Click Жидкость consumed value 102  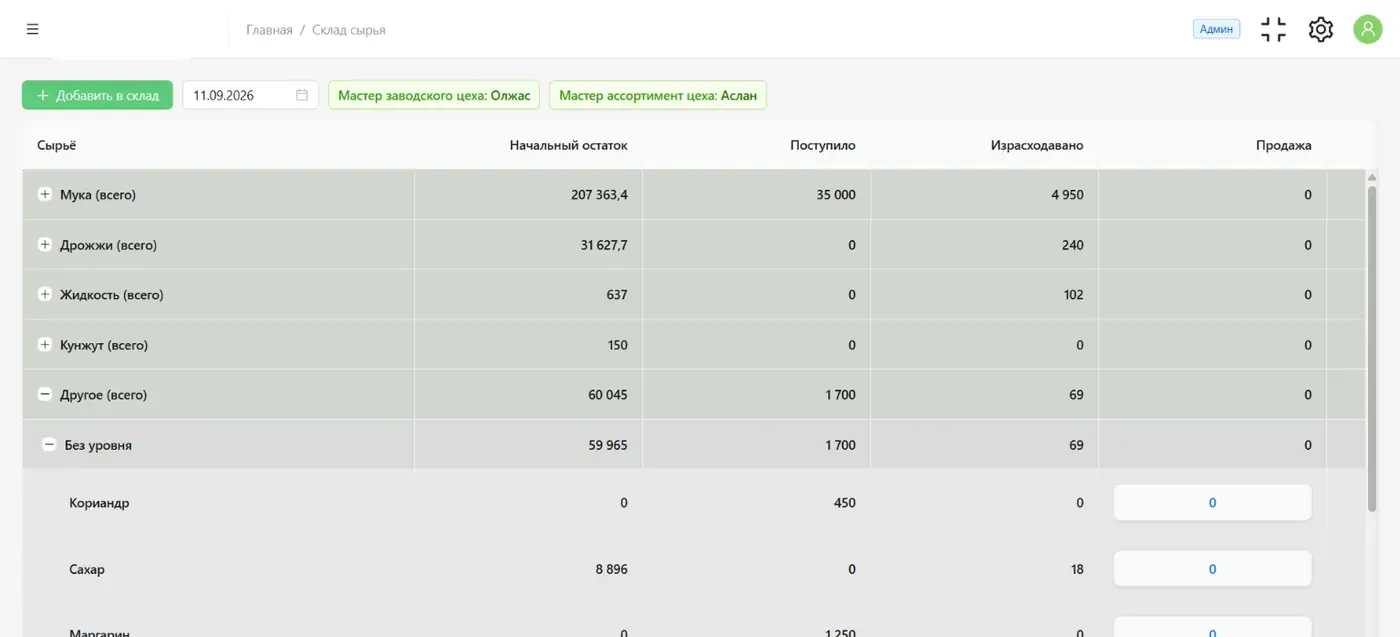coord(1073,295)
